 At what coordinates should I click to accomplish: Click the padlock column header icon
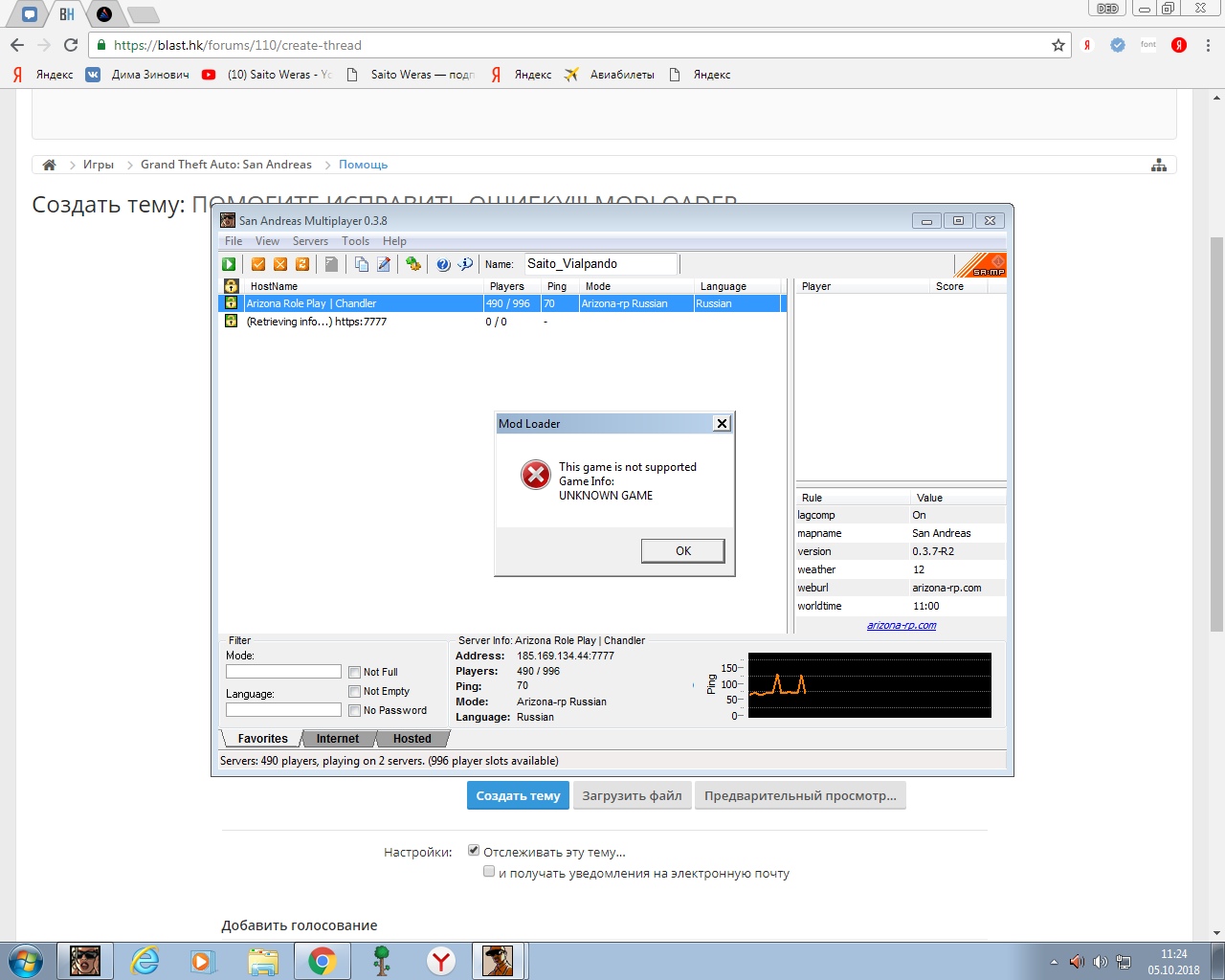[x=231, y=286]
